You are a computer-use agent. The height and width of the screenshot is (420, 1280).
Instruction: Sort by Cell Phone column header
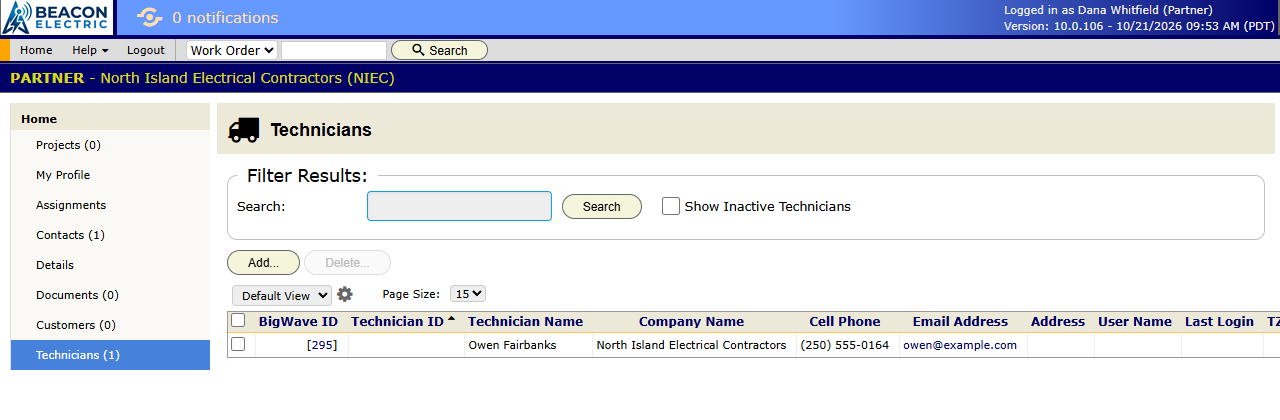(845, 321)
